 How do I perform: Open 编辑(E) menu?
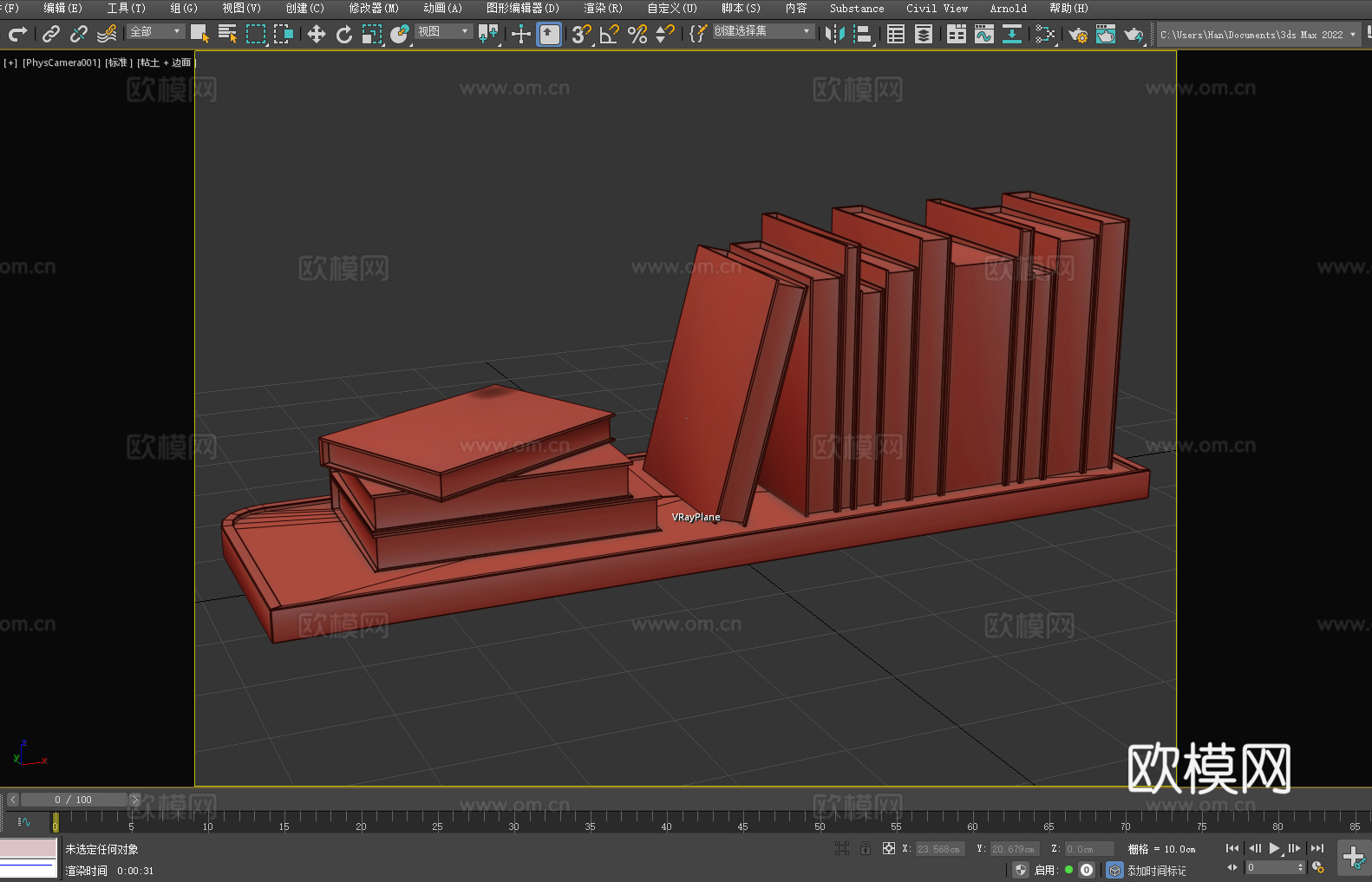pos(62,8)
